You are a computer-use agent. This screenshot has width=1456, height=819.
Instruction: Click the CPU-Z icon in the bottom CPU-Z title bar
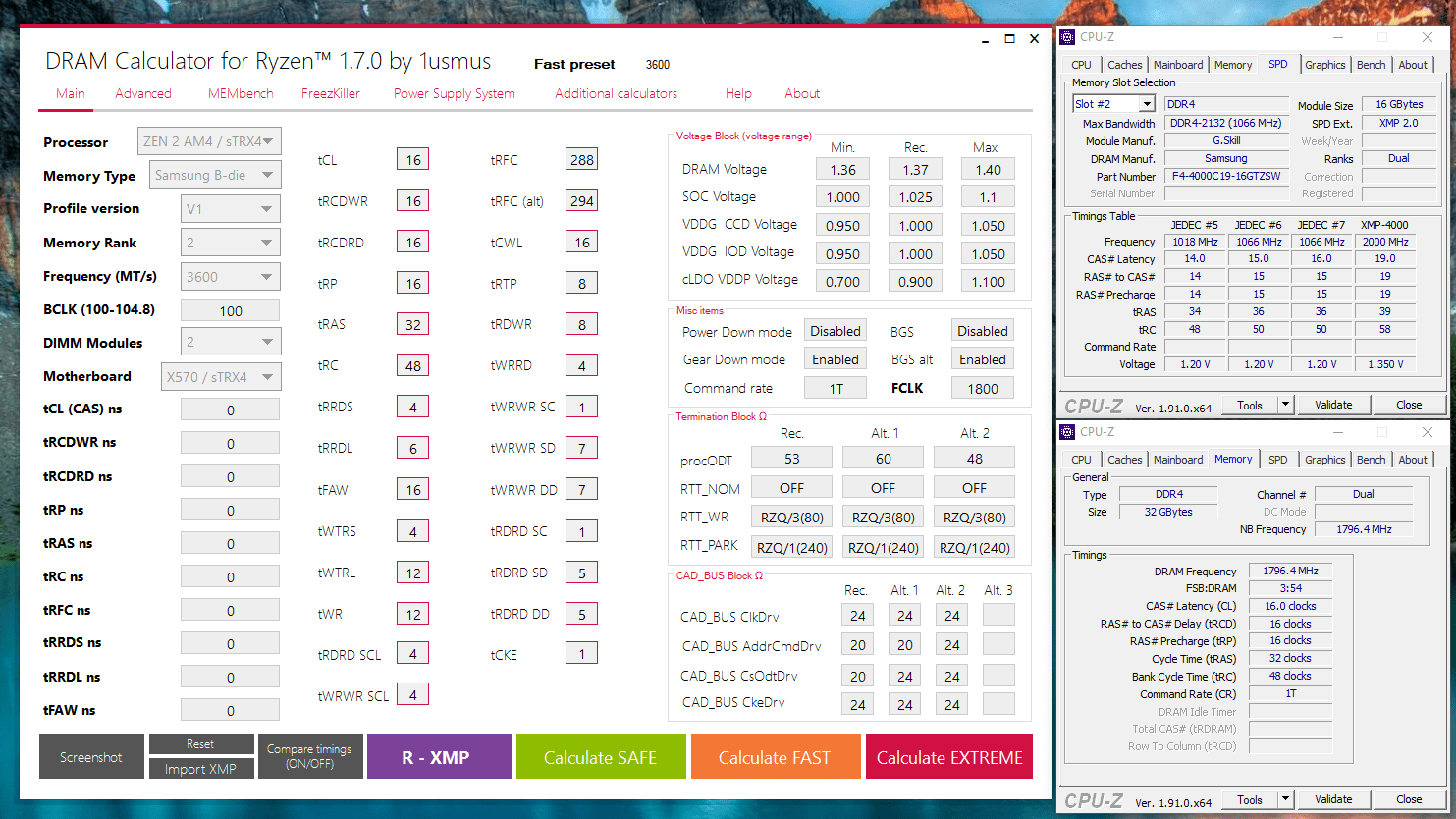[1068, 432]
